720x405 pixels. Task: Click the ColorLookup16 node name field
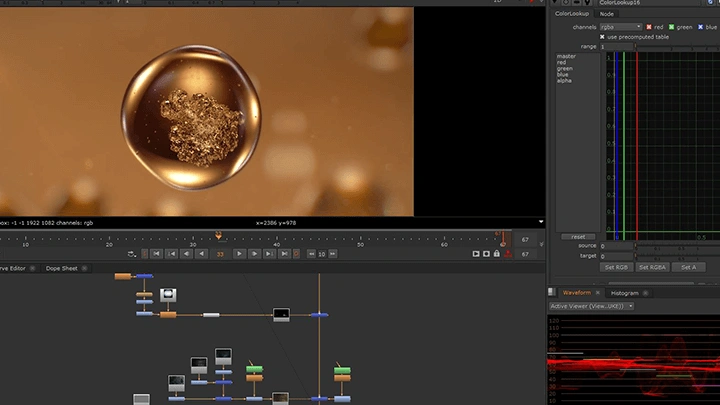649,3
